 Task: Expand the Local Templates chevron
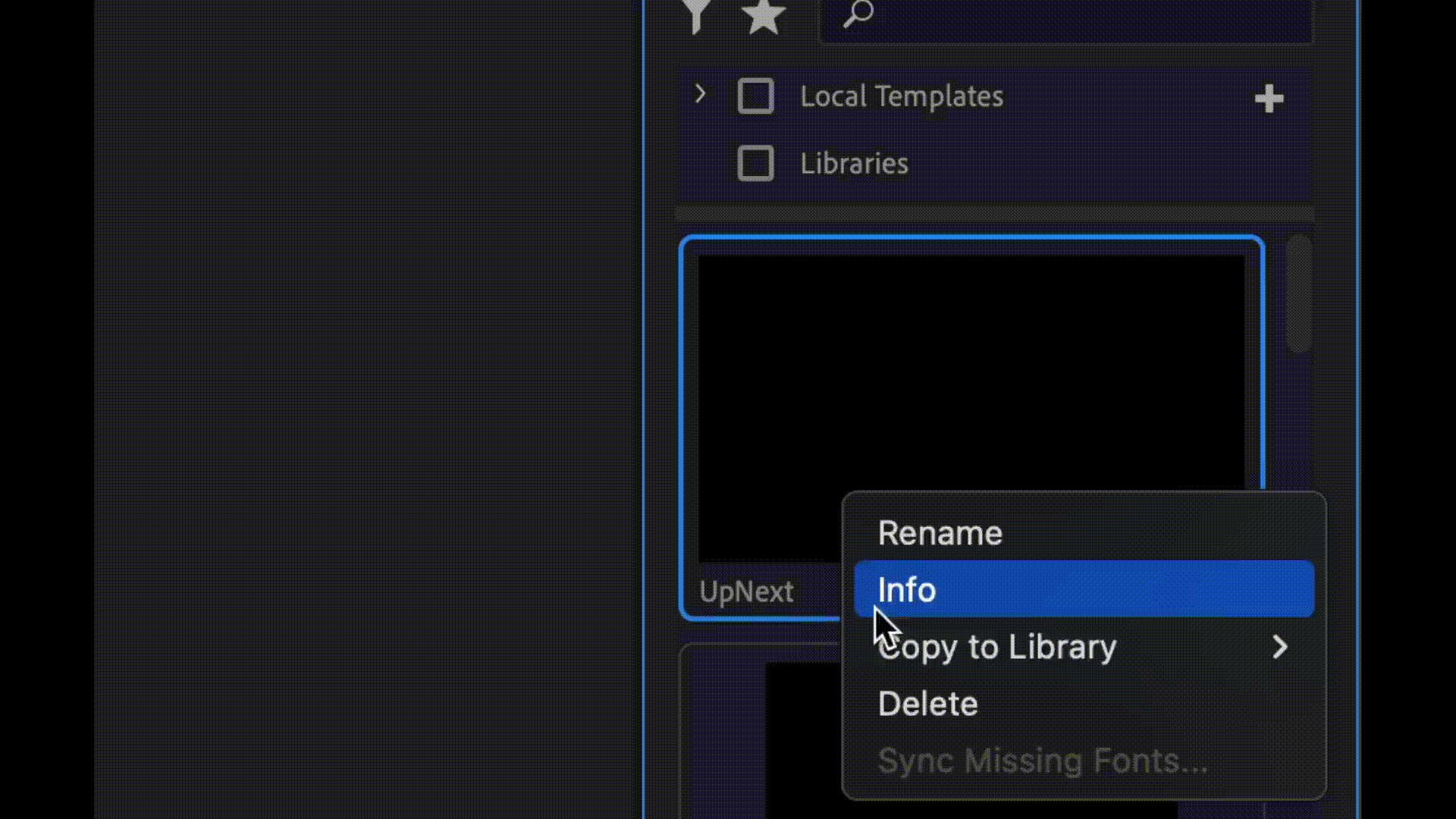[x=700, y=95]
